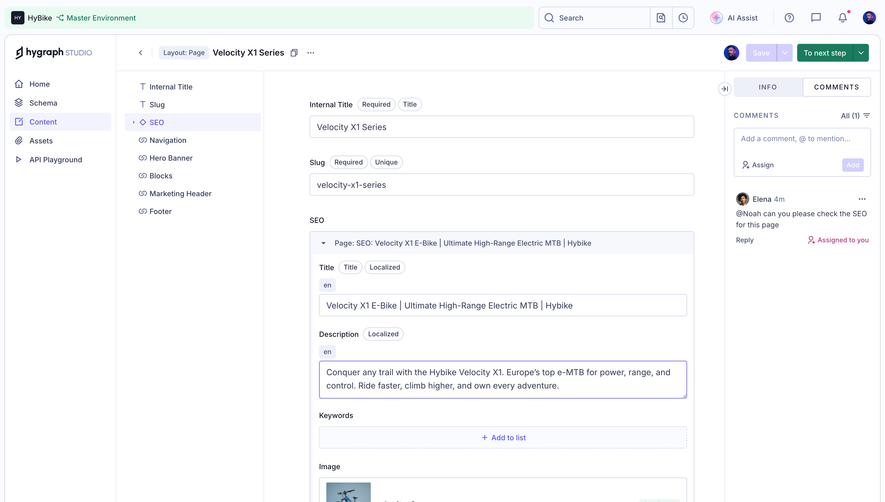
Task: Click Assigned to you label
Action: 838,240
